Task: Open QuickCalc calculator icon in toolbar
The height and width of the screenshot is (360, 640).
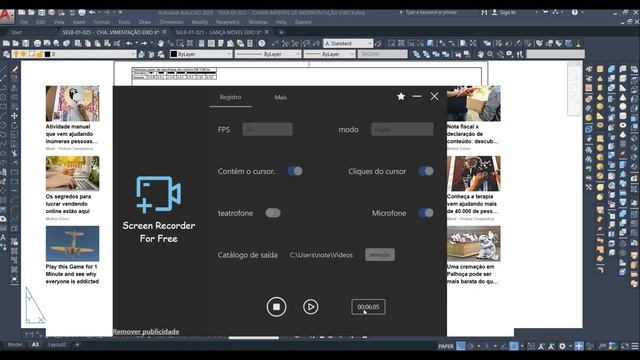Action: click(x=250, y=43)
